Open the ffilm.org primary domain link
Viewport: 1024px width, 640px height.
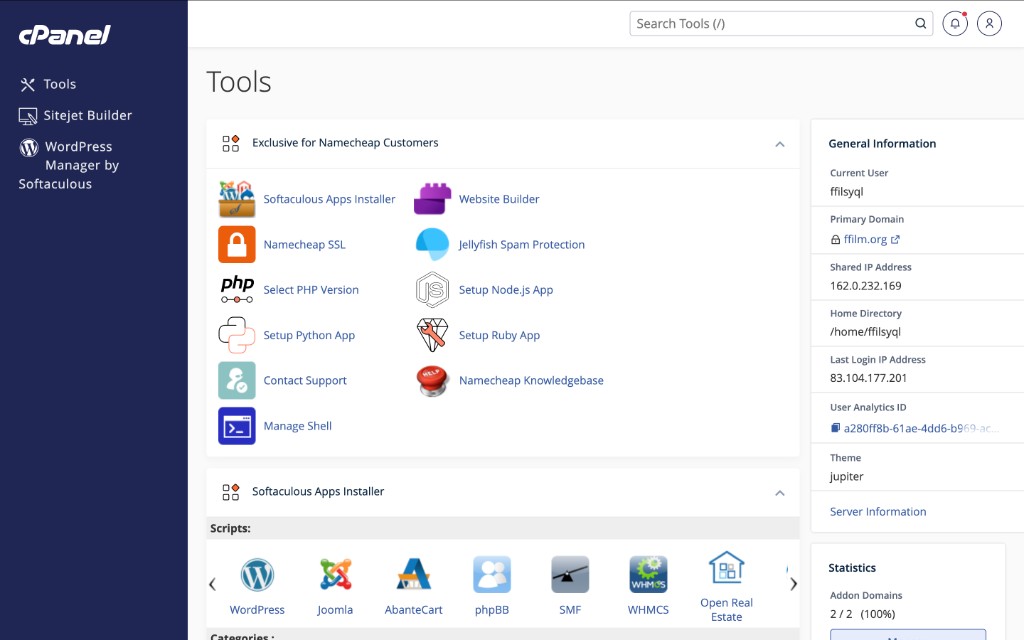point(865,240)
